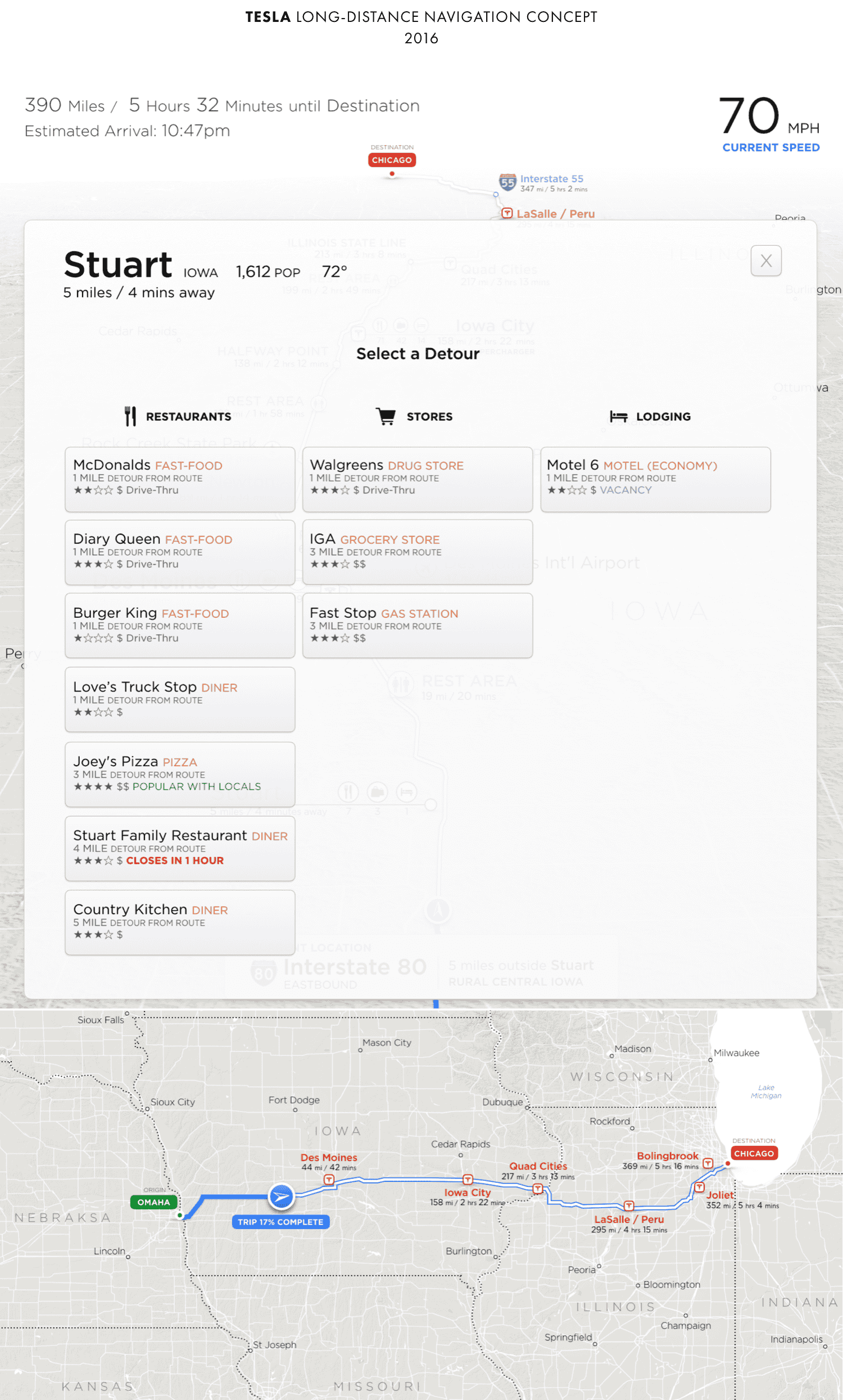Viewport: 843px width, 1400px height.
Task: Click the Lincoln city label on map
Action: (110, 1251)
